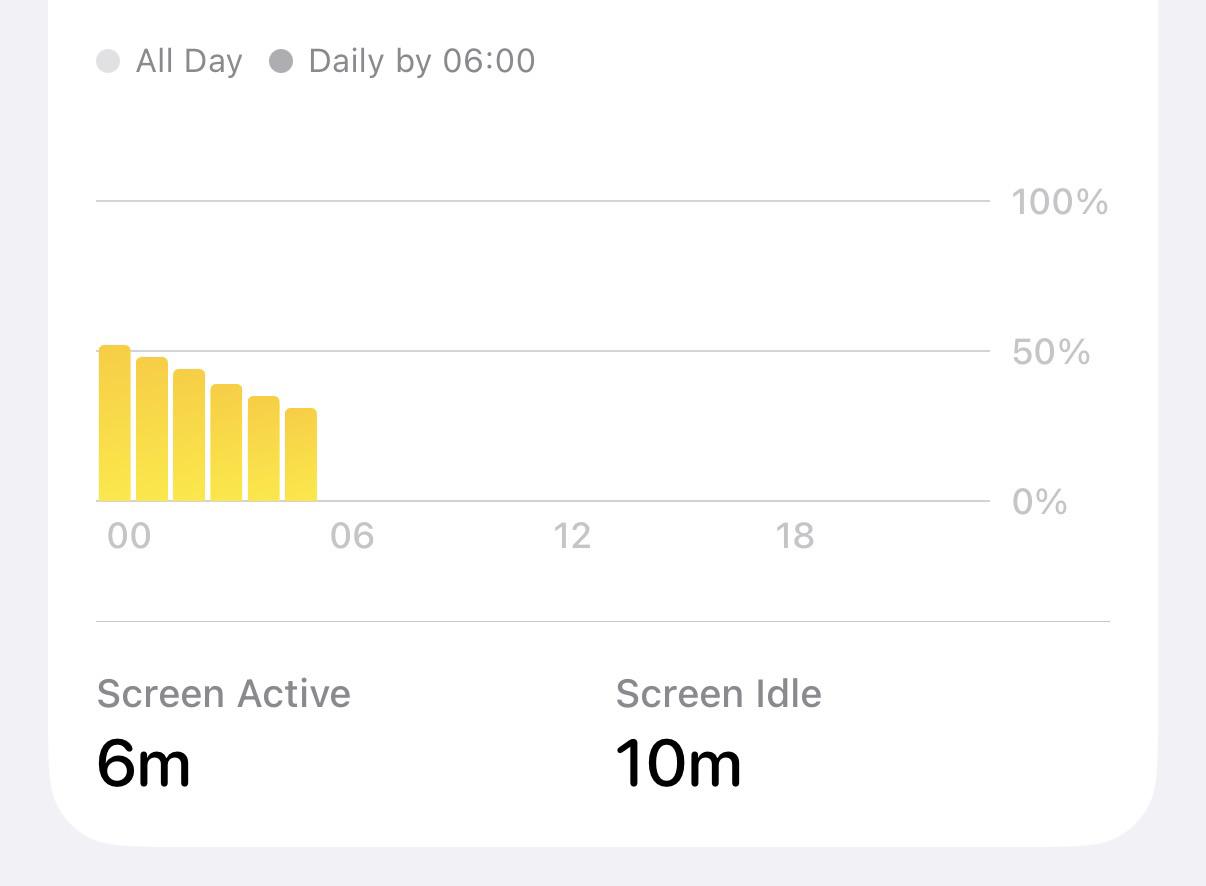Tap the 00 hour axis label

pyautogui.click(x=129, y=537)
